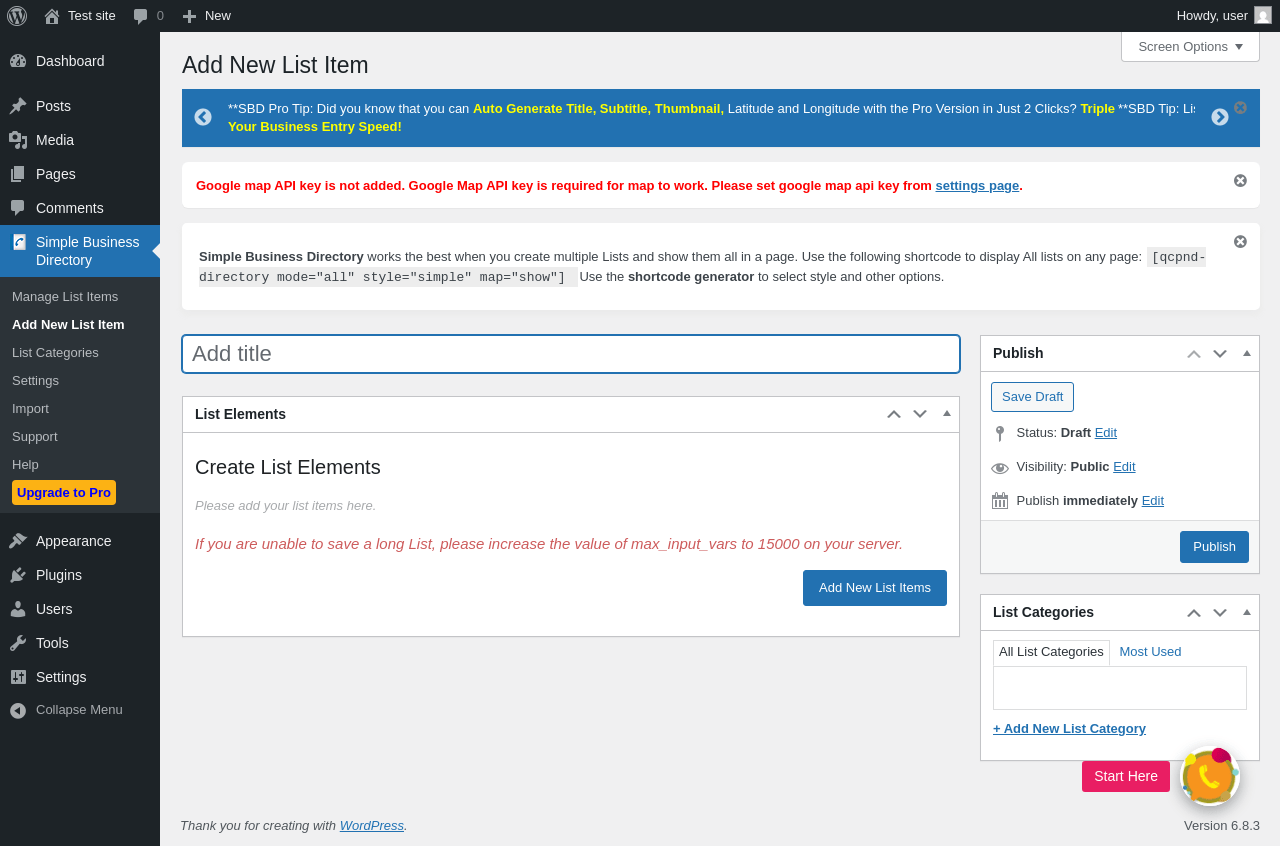Move List Categories box down
Image resolution: width=1280 pixels, height=846 pixels.
1220,612
